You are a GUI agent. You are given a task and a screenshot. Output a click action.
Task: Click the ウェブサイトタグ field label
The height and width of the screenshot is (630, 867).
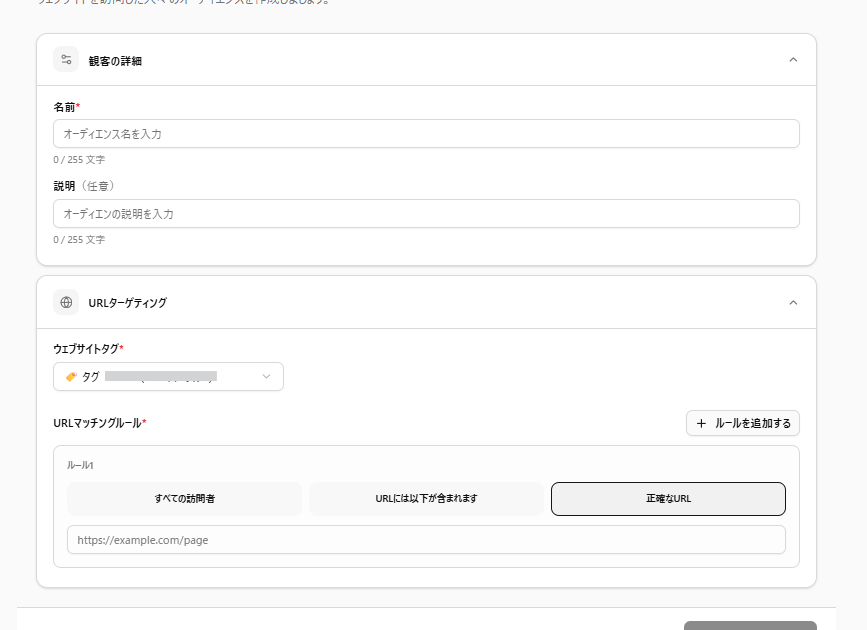pos(86,348)
